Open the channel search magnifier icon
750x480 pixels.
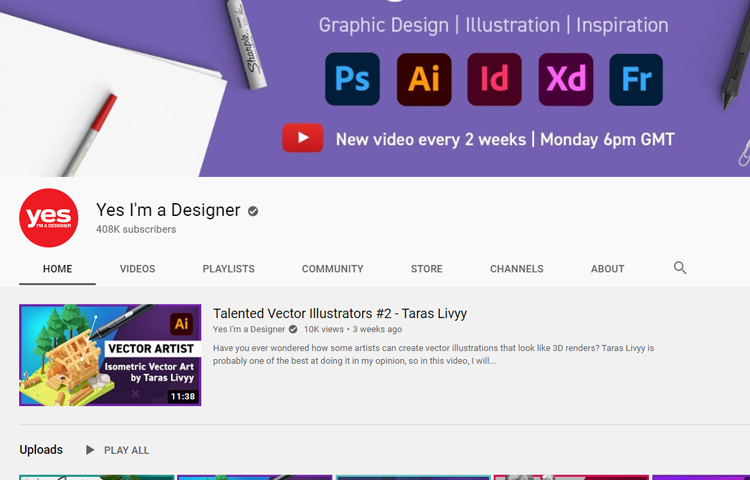[680, 268]
